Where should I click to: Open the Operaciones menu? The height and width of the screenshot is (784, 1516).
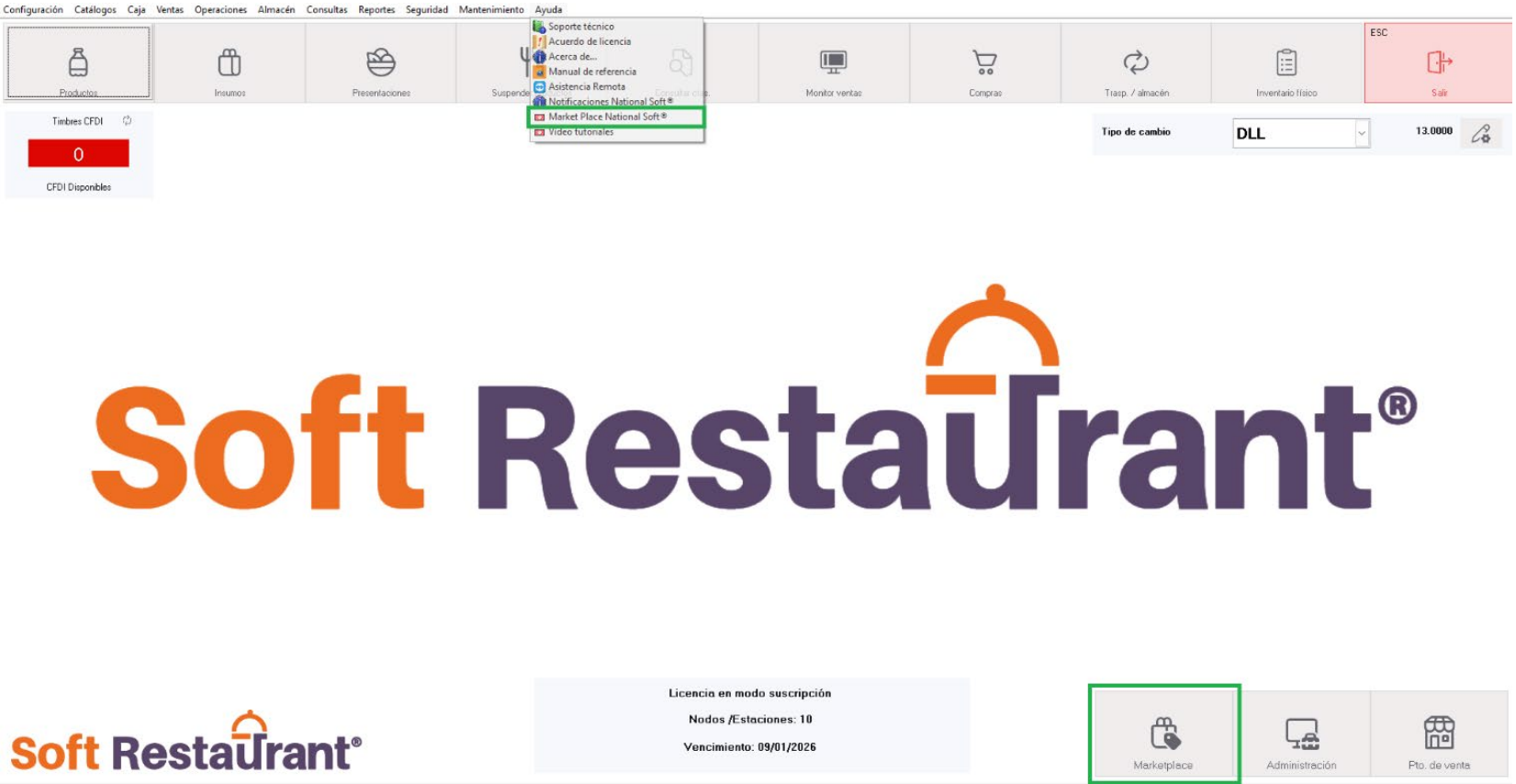pyautogui.click(x=220, y=9)
